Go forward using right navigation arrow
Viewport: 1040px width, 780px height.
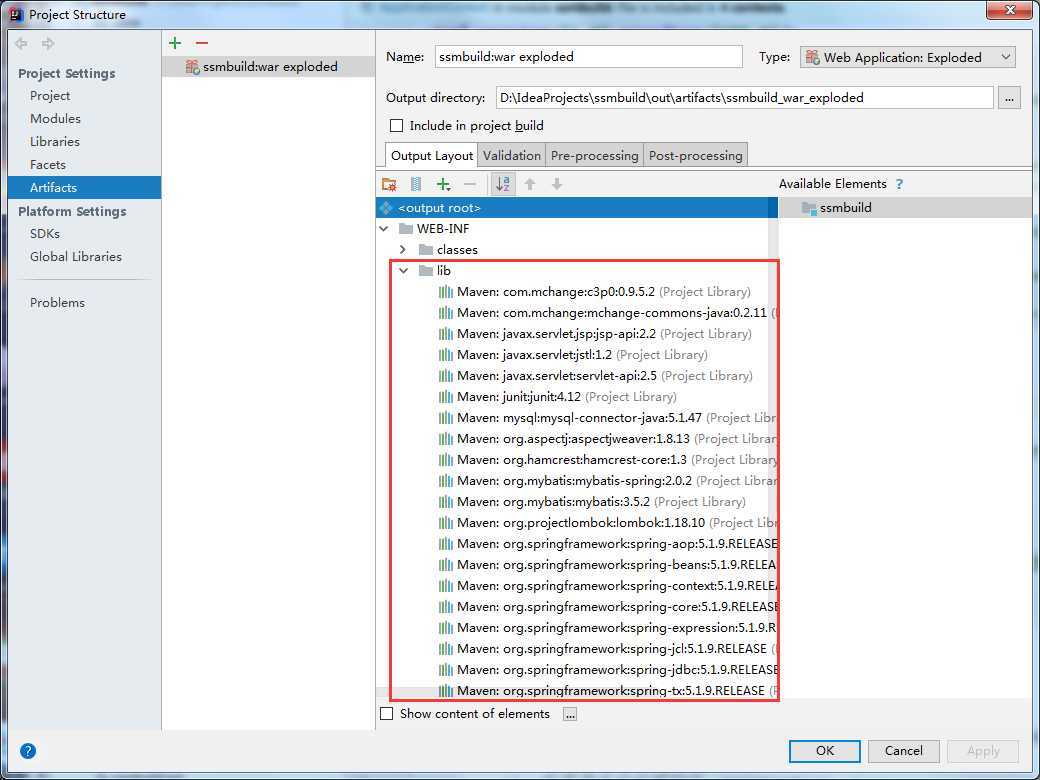point(48,44)
